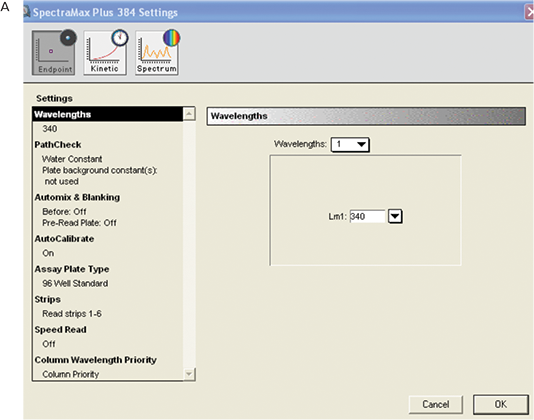Close the SpectraMax Settings dialog
The height and width of the screenshot is (420, 534).
[x=529, y=13]
